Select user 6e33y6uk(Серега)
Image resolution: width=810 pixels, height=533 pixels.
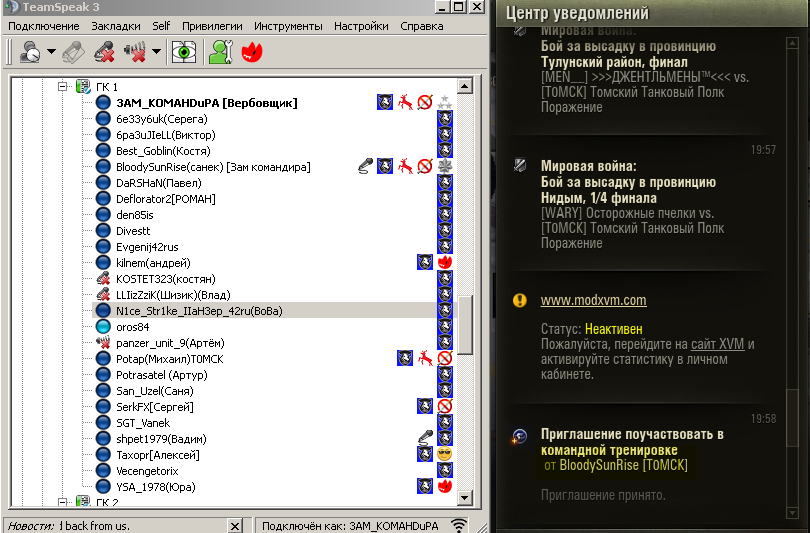pyautogui.click(x=162, y=119)
